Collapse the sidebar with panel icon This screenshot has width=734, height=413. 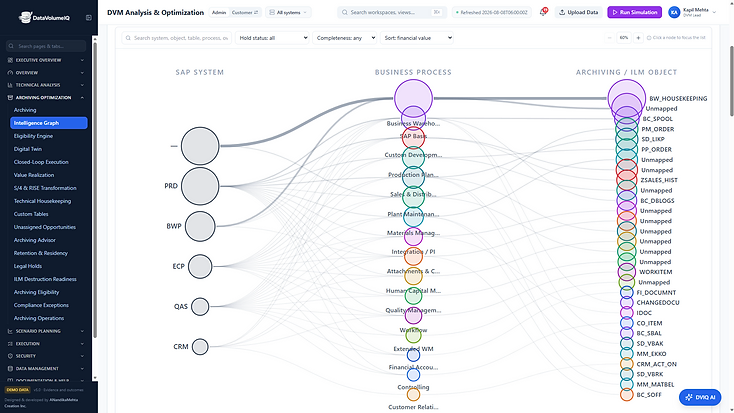coord(88,17)
